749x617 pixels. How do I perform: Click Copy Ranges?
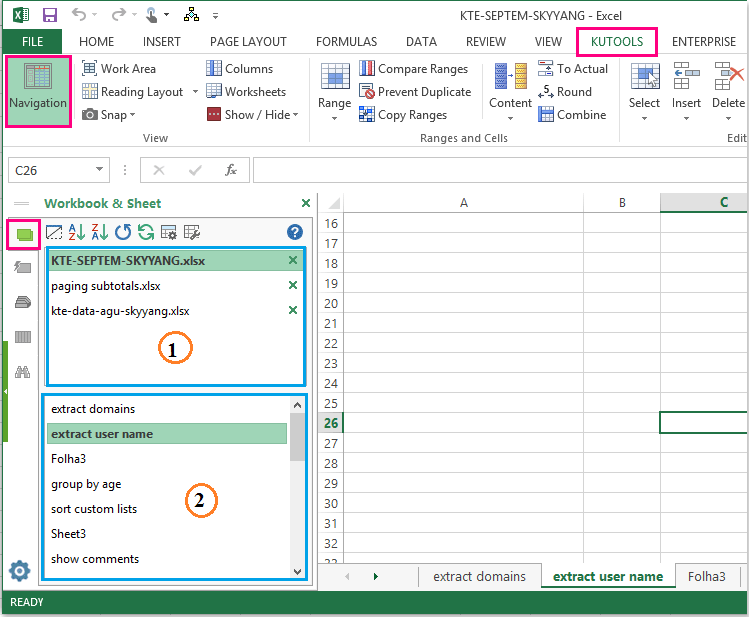(403, 115)
